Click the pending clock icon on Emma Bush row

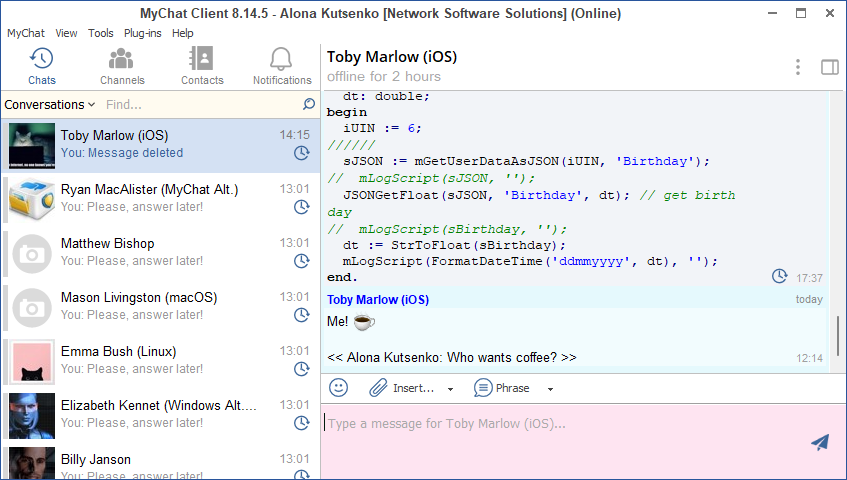301,369
